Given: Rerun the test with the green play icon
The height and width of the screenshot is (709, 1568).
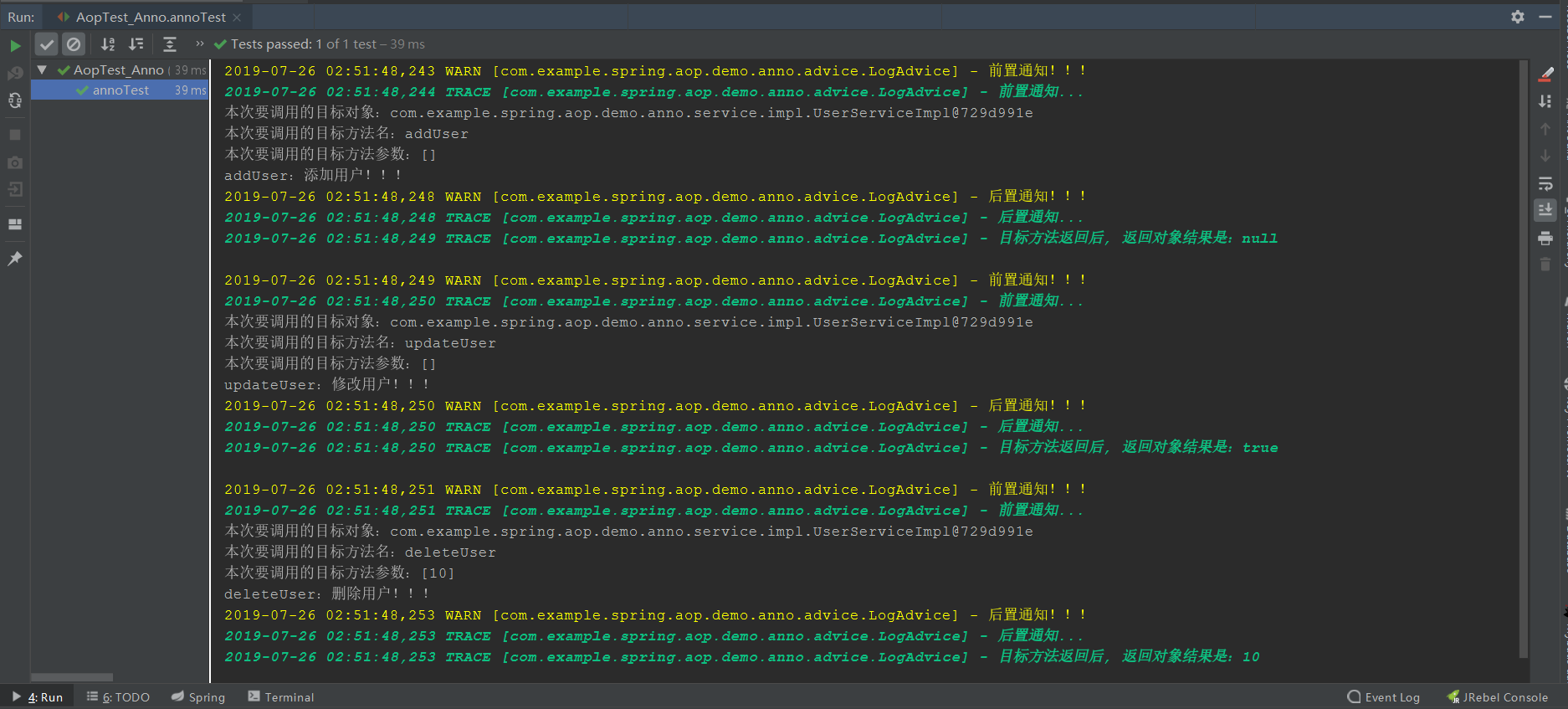Looking at the screenshot, I should click(15, 45).
